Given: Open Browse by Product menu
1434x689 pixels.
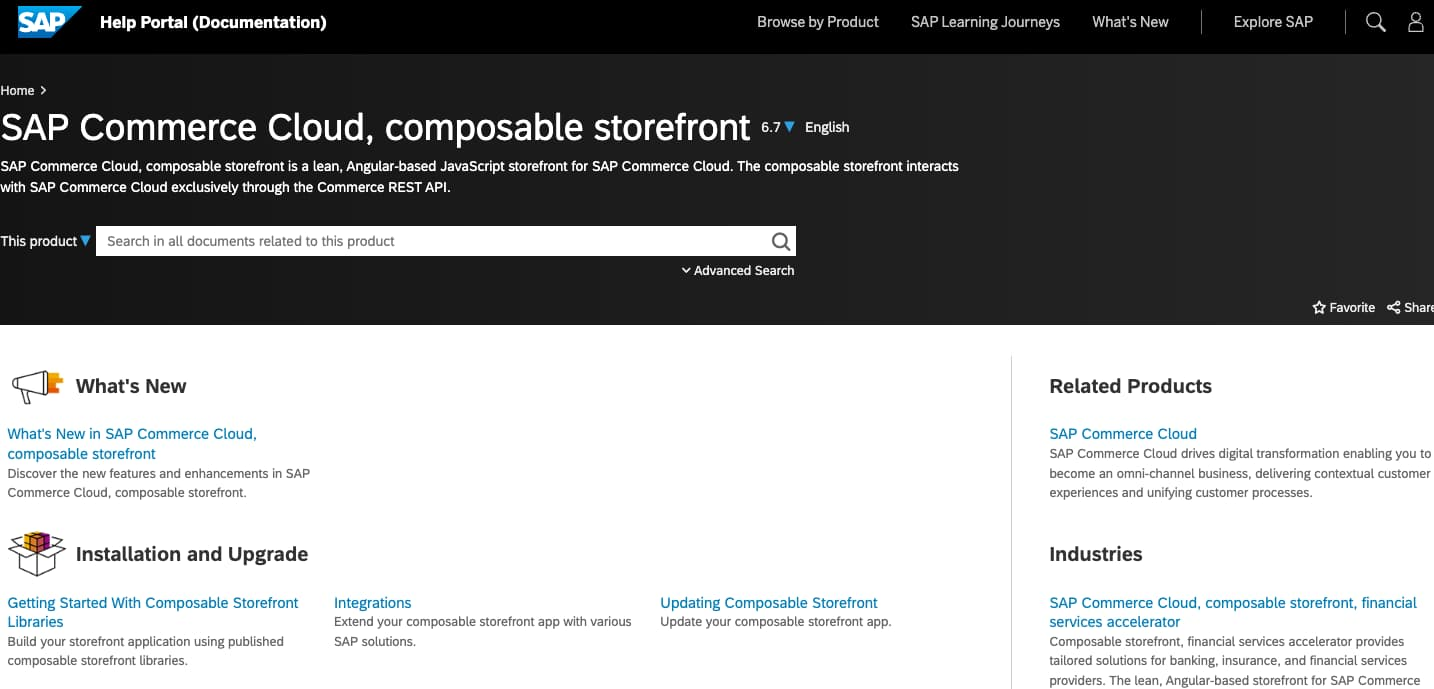Looking at the screenshot, I should tap(818, 22).
